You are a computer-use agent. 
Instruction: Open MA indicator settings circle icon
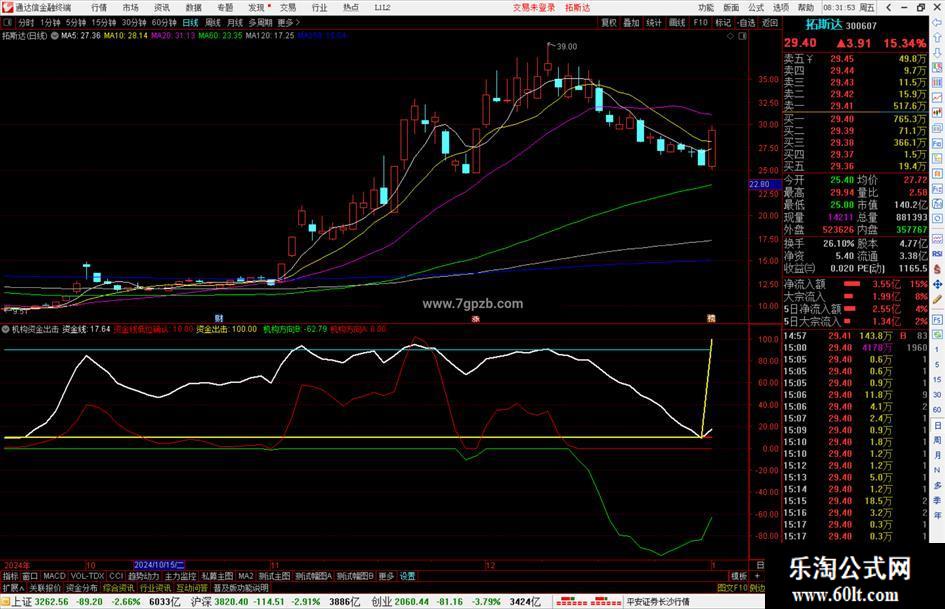[55, 36]
